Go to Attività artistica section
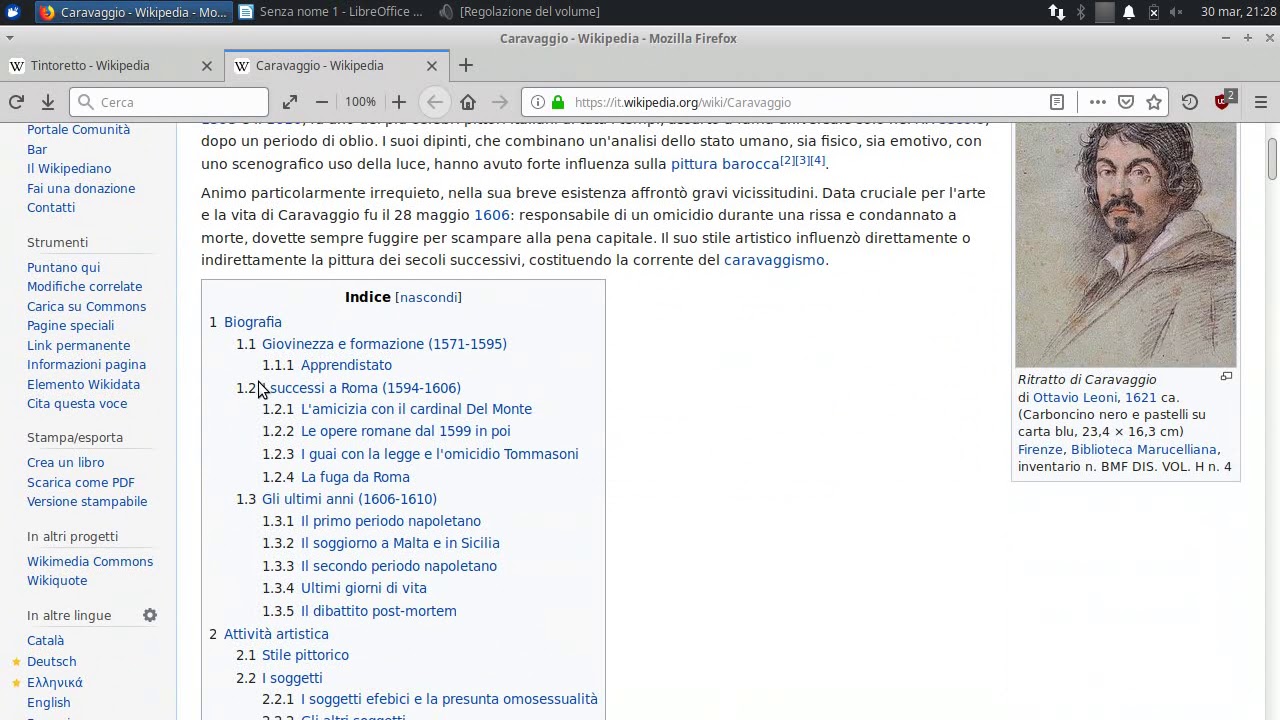This screenshot has width=1280, height=720. pyautogui.click(x=276, y=634)
